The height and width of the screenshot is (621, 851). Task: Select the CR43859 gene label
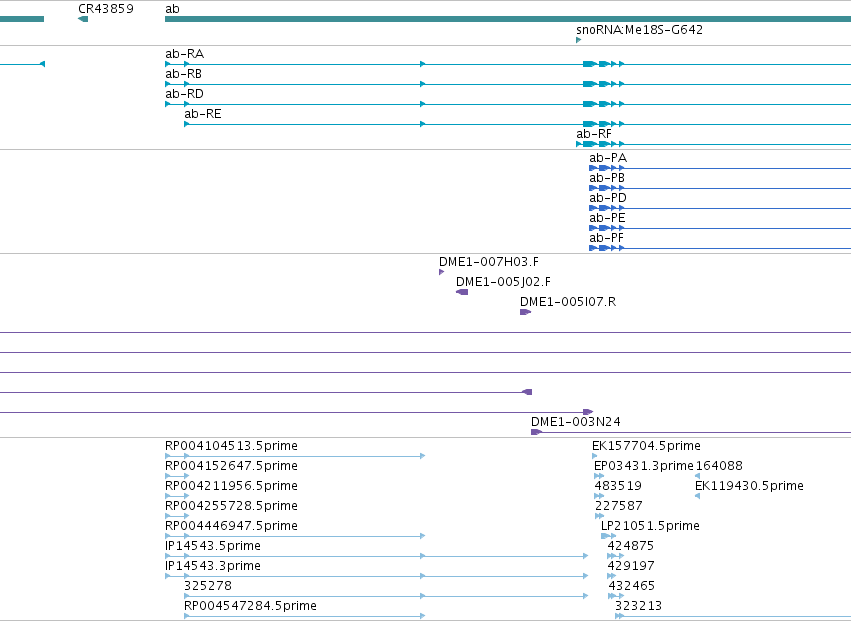coord(106,9)
